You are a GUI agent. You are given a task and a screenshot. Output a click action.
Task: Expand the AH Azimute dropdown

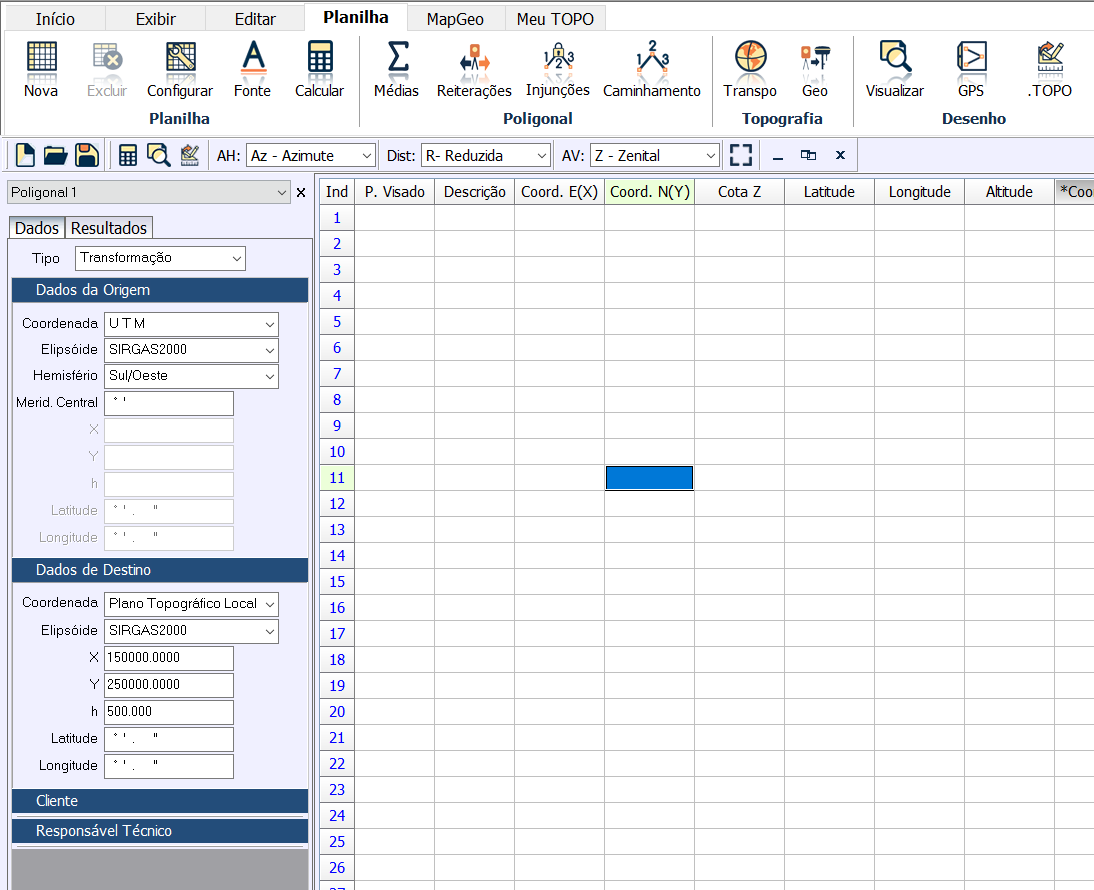pyautogui.click(x=310, y=156)
